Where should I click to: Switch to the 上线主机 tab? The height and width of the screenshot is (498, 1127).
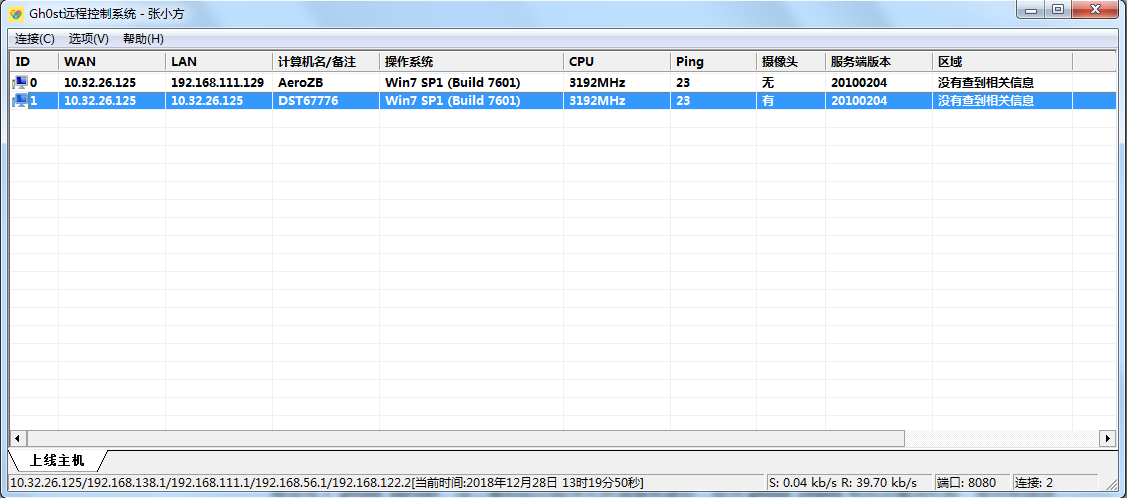58,460
